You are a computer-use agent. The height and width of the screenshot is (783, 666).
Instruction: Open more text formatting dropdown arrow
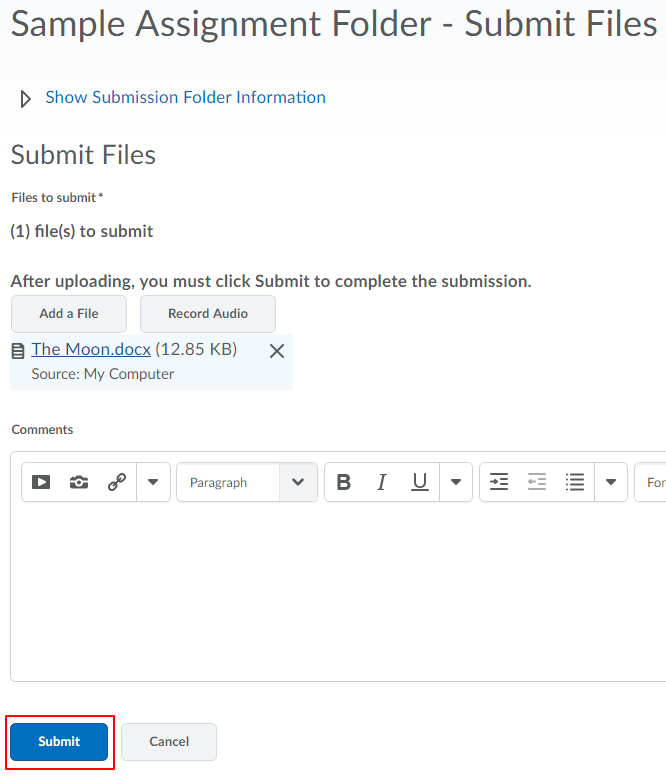456,482
